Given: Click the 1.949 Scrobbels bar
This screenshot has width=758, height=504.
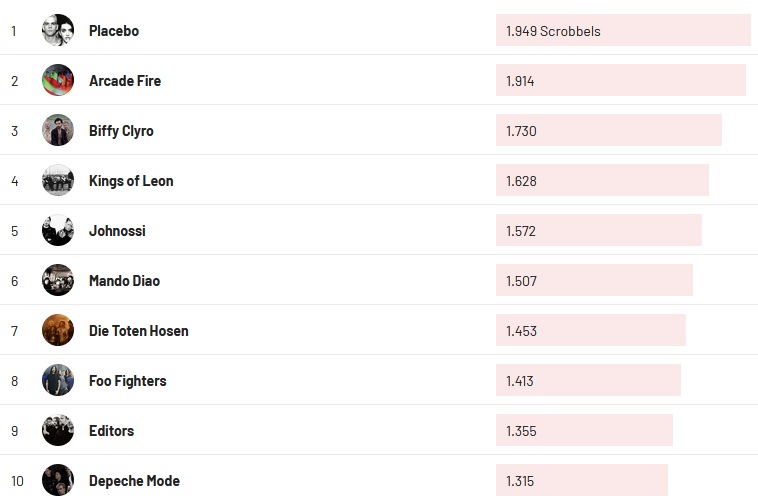Looking at the screenshot, I should click(x=622, y=30).
